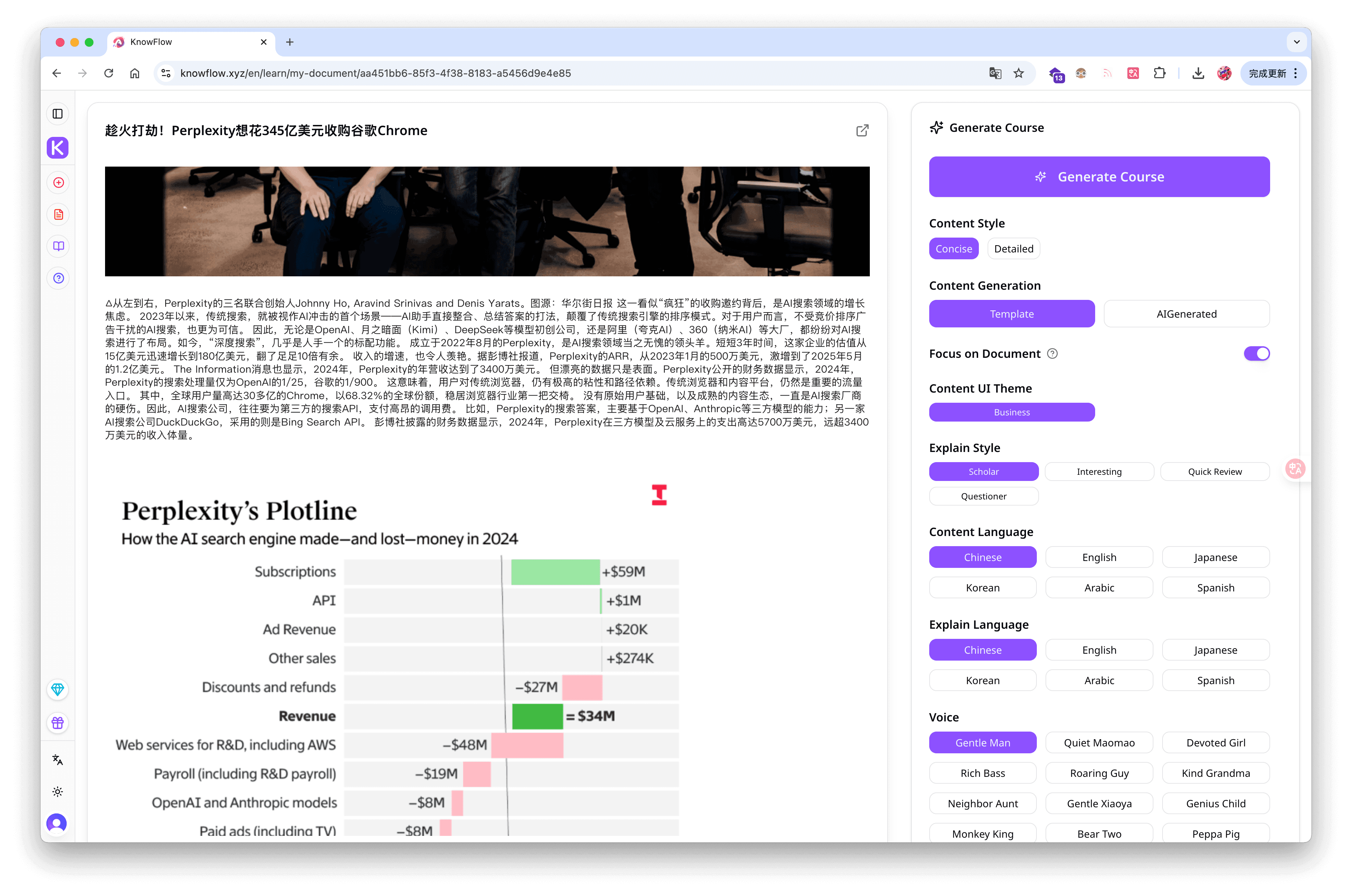Select Quick Review explain style
Screen dimensions: 1352x896
[1215, 472]
